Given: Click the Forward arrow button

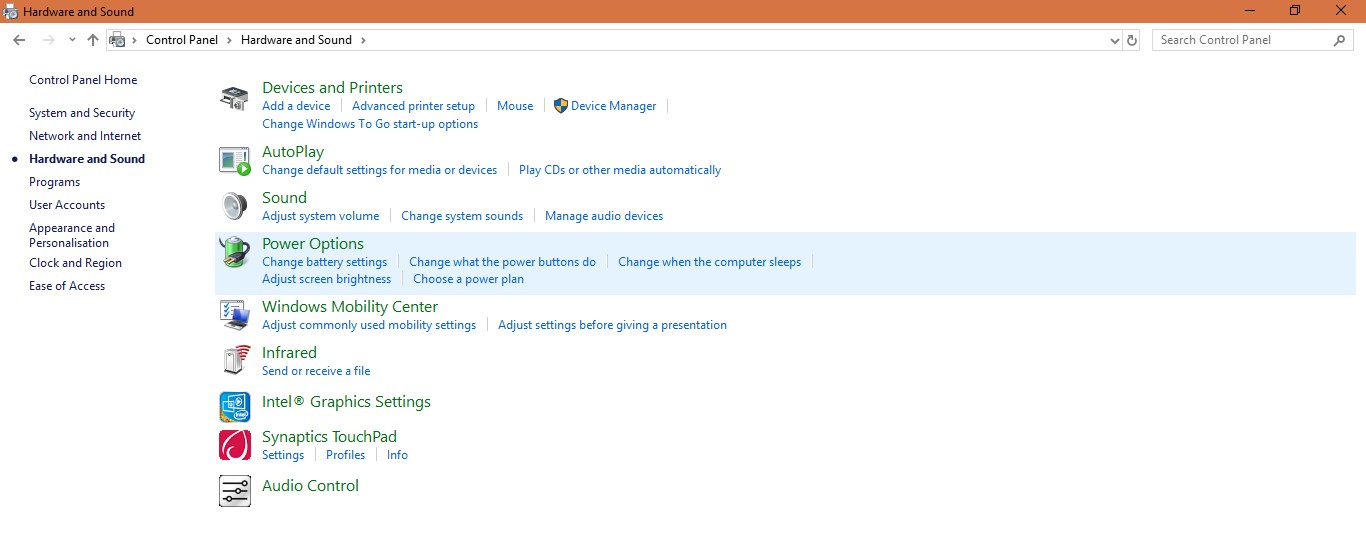Looking at the screenshot, I should [x=48, y=40].
